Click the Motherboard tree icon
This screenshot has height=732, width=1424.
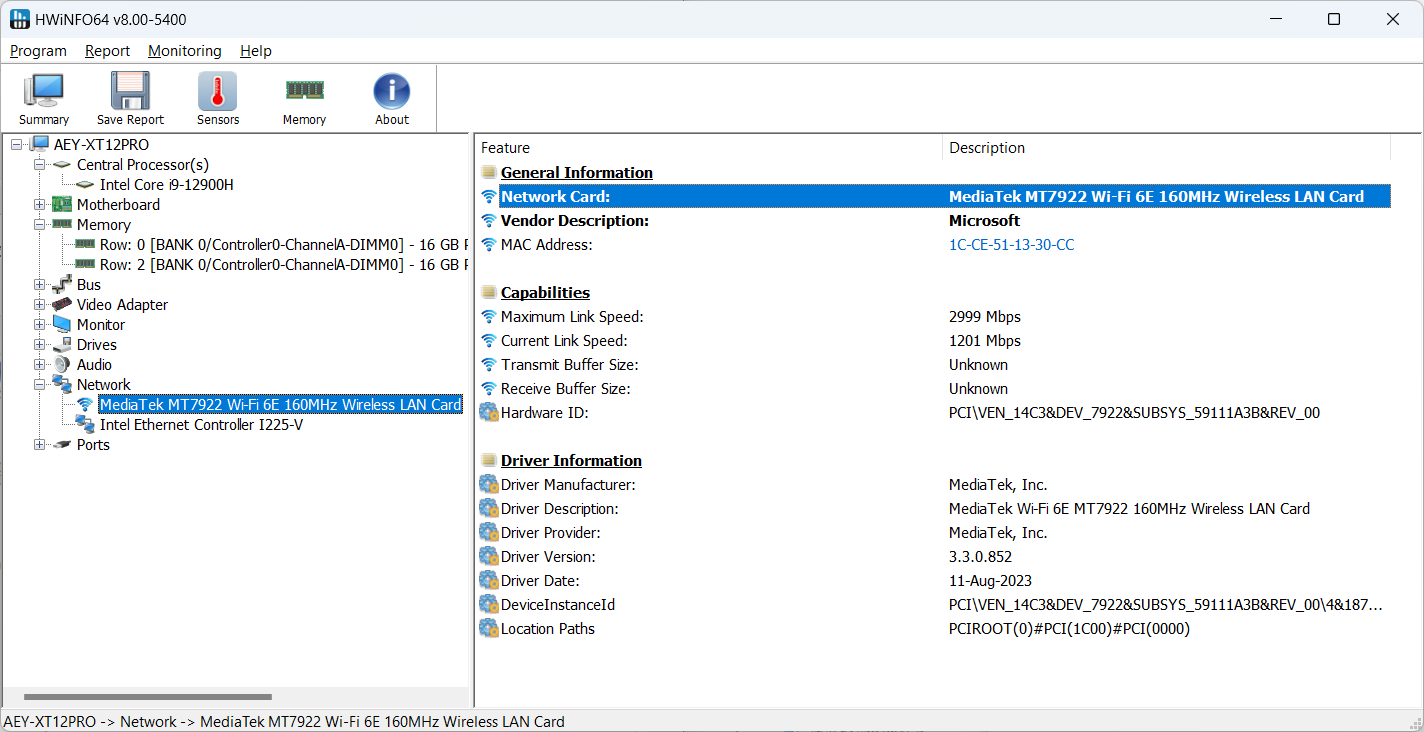62,205
